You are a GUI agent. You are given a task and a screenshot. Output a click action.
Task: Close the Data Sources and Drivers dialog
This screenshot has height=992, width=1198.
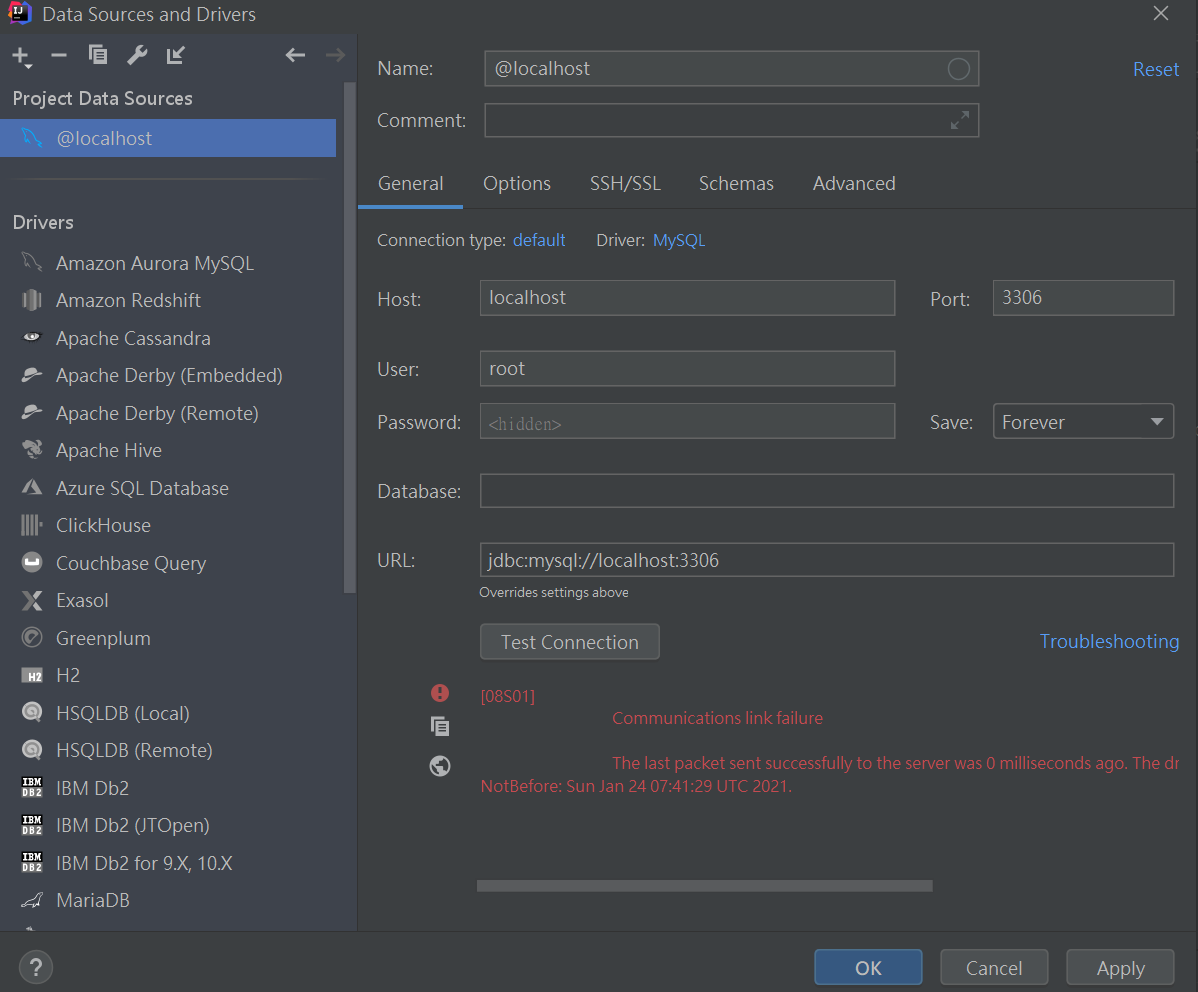1161,14
